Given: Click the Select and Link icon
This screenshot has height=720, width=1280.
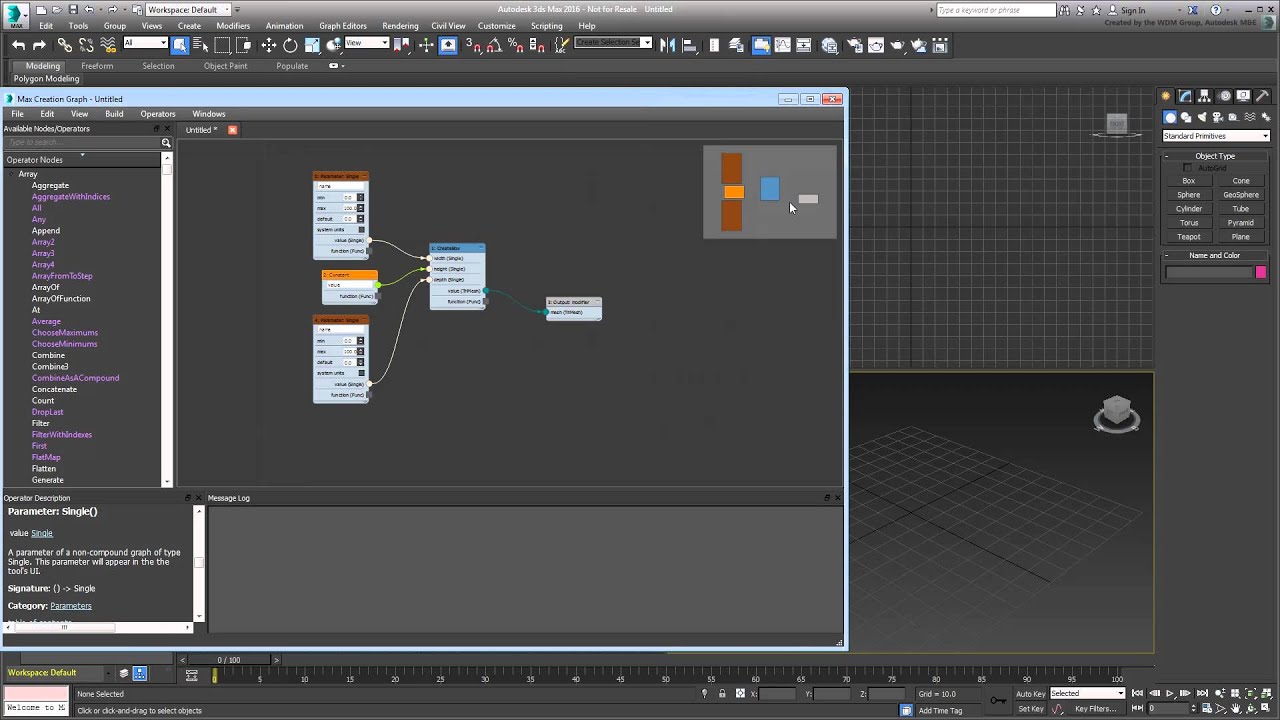Looking at the screenshot, I should (65, 45).
